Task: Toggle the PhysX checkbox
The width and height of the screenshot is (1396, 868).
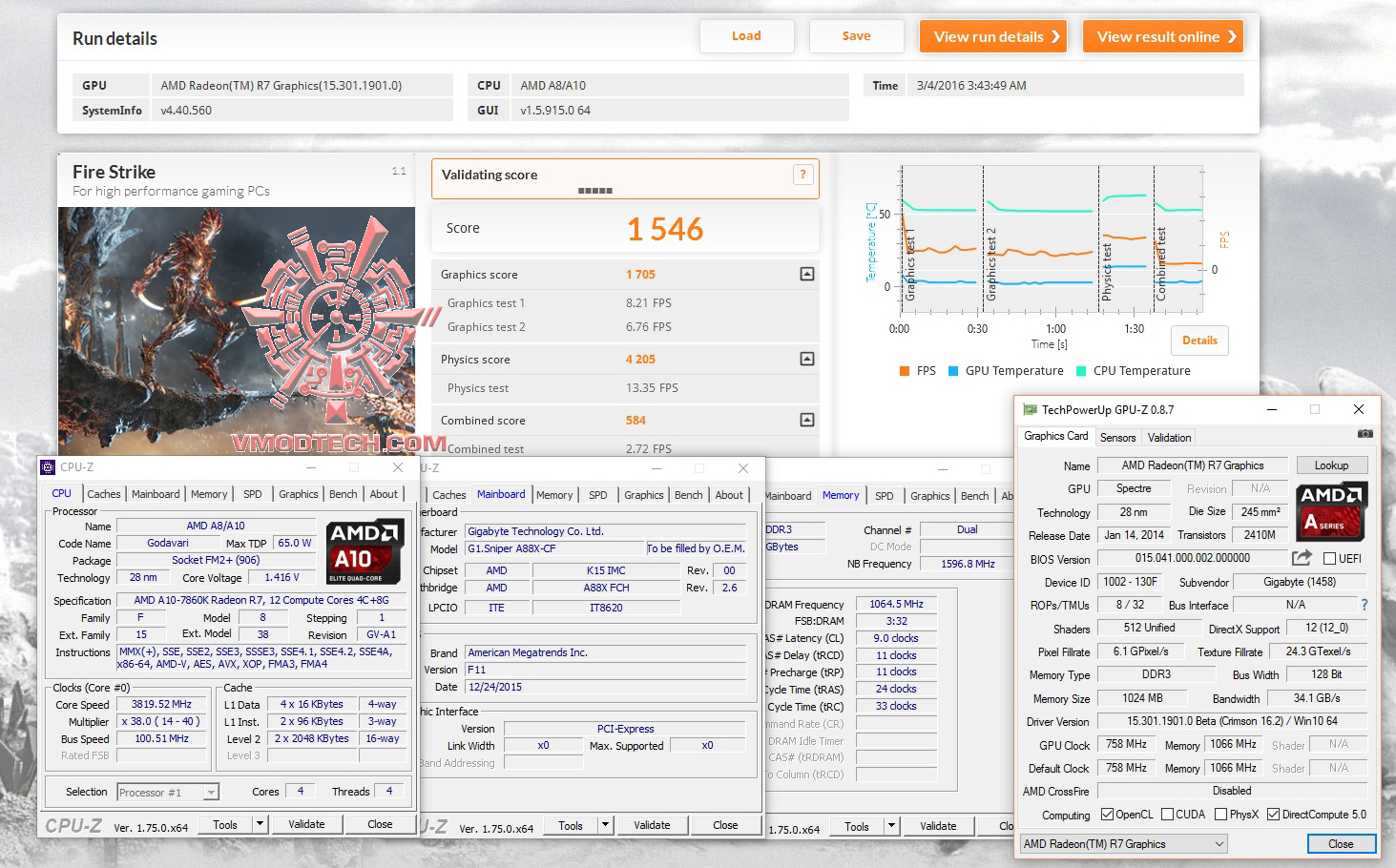Action: point(1220,815)
